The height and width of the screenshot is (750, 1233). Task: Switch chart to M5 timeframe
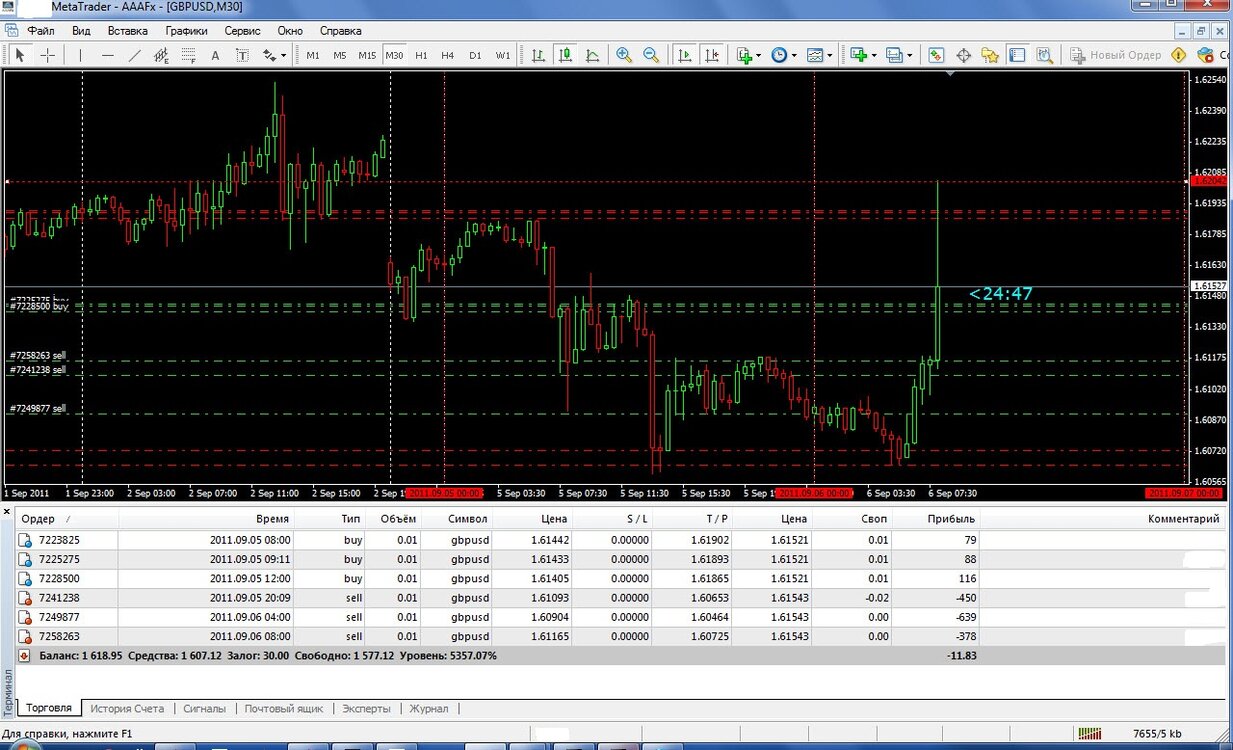(340, 55)
